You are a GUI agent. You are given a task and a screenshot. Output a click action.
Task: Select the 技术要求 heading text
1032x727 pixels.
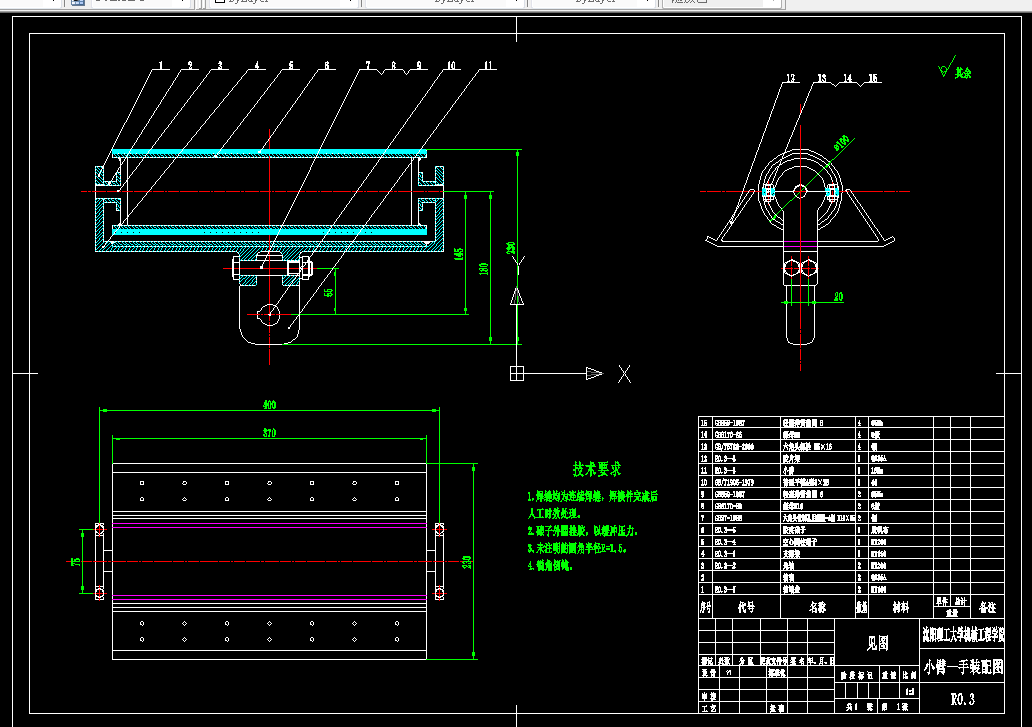[597, 469]
